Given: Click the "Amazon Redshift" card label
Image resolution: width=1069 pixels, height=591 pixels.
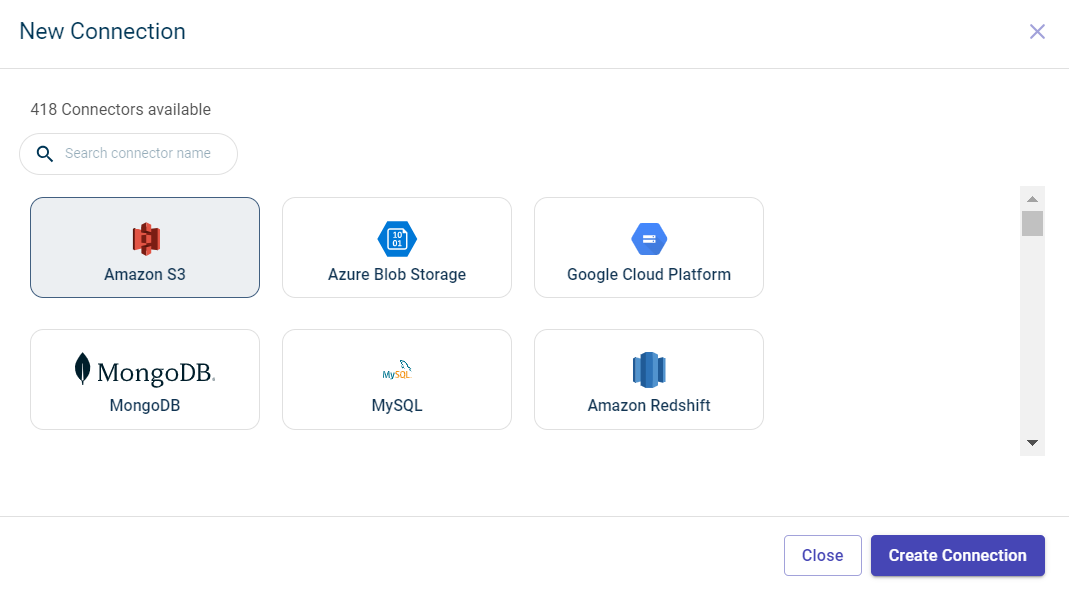Looking at the screenshot, I should coord(649,405).
